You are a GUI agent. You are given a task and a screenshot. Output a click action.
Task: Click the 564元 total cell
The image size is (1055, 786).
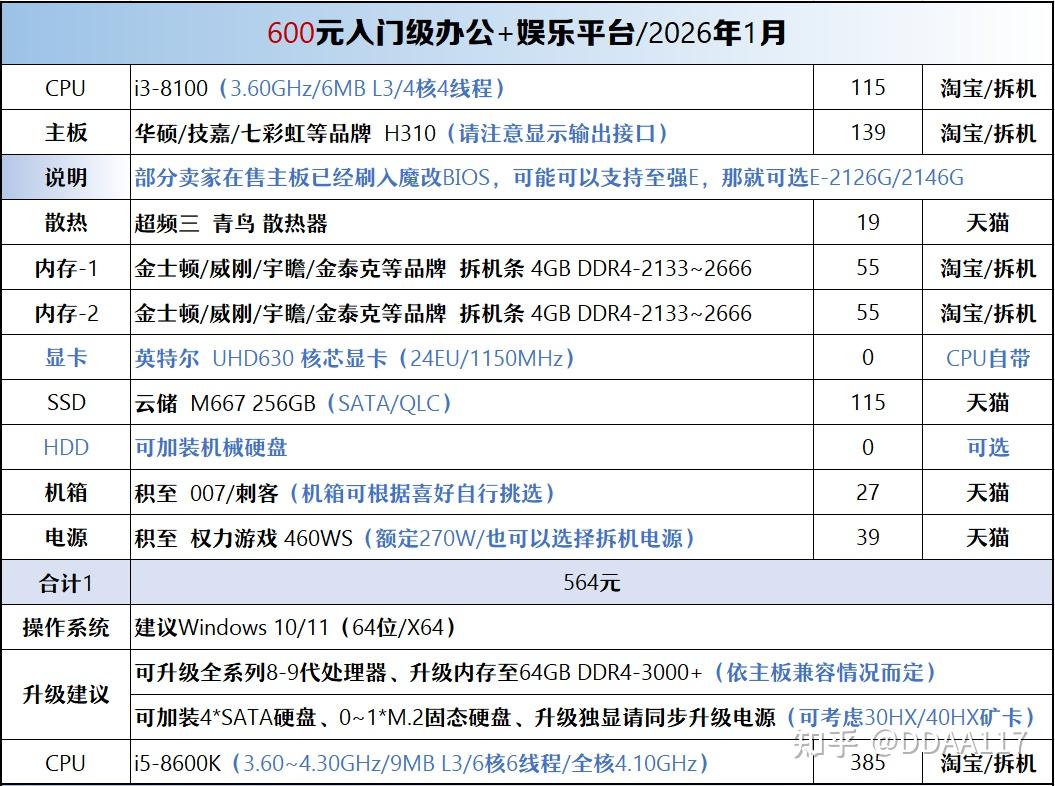[x=591, y=582]
